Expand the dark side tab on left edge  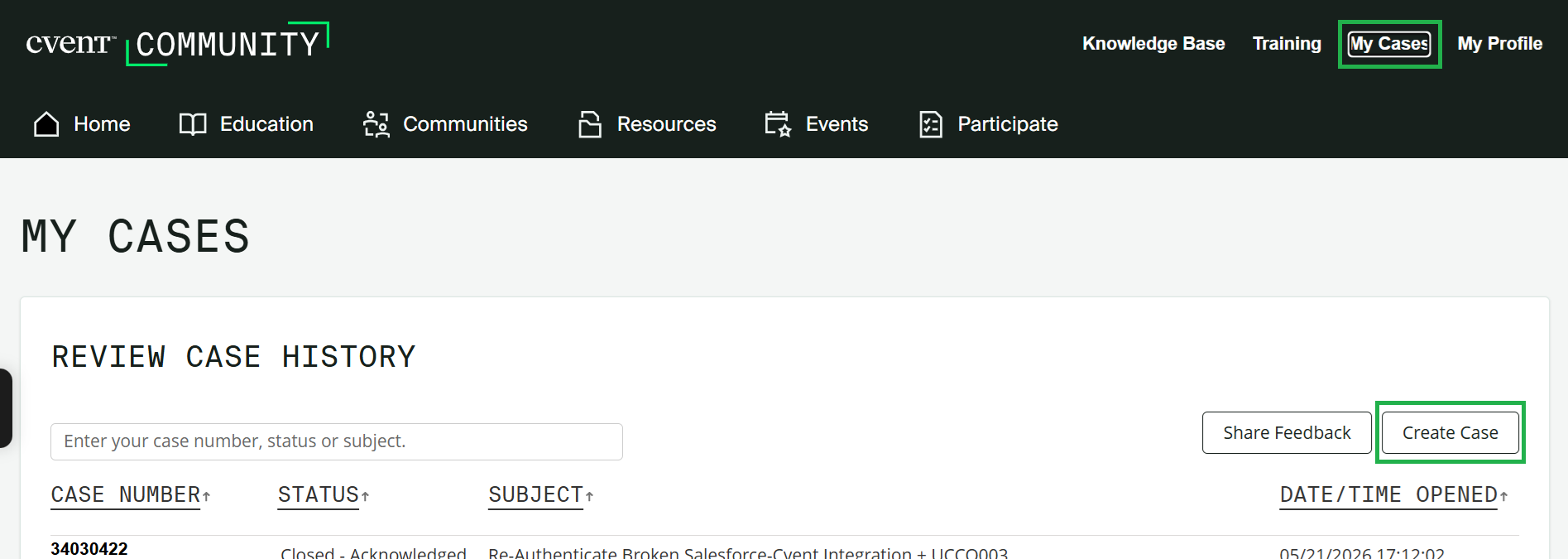6,408
